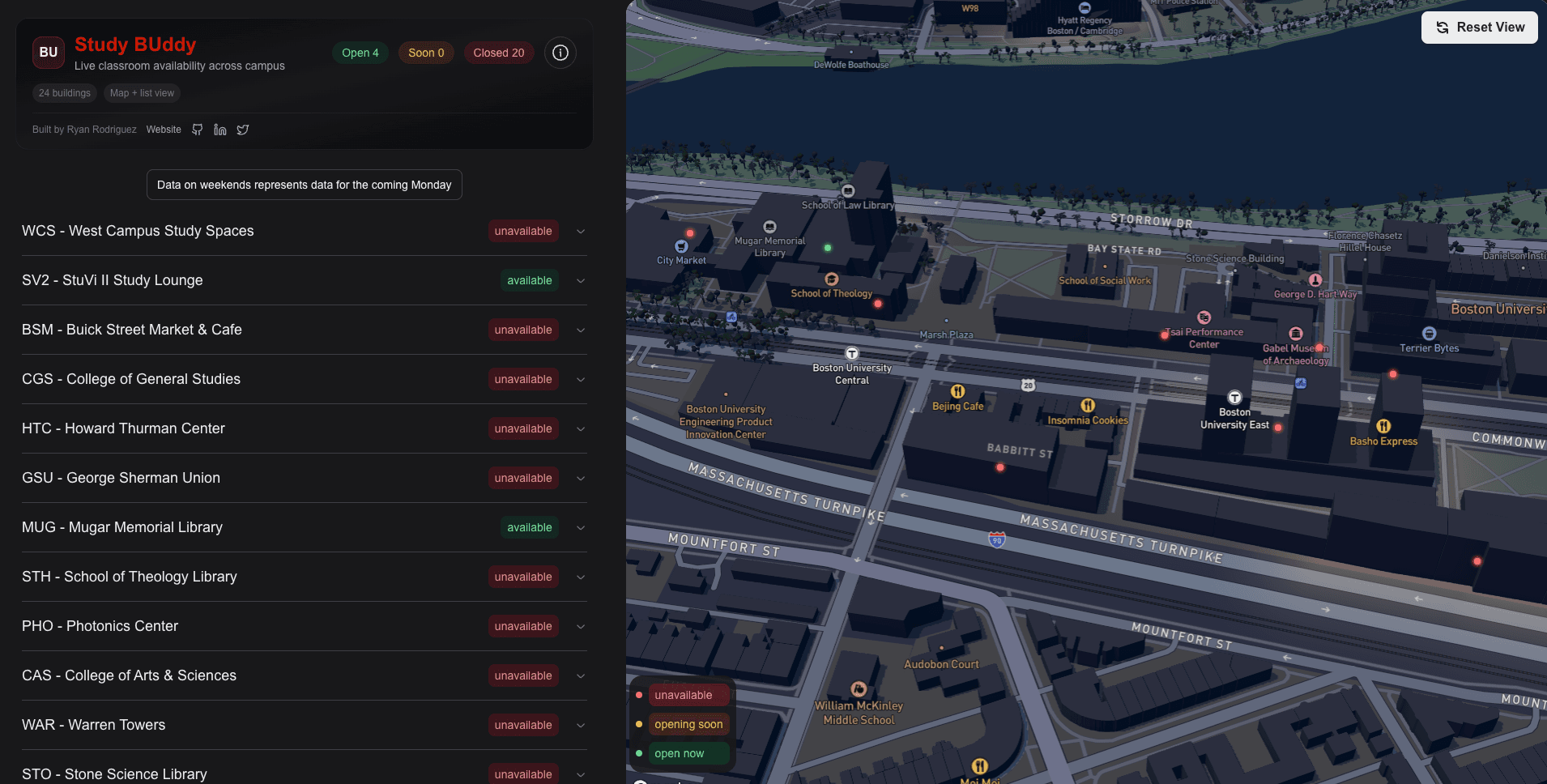The height and width of the screenshot is (784, 1547).
Task: Toggle the Open 4 filter pill
Action: (x=360, y=53)
